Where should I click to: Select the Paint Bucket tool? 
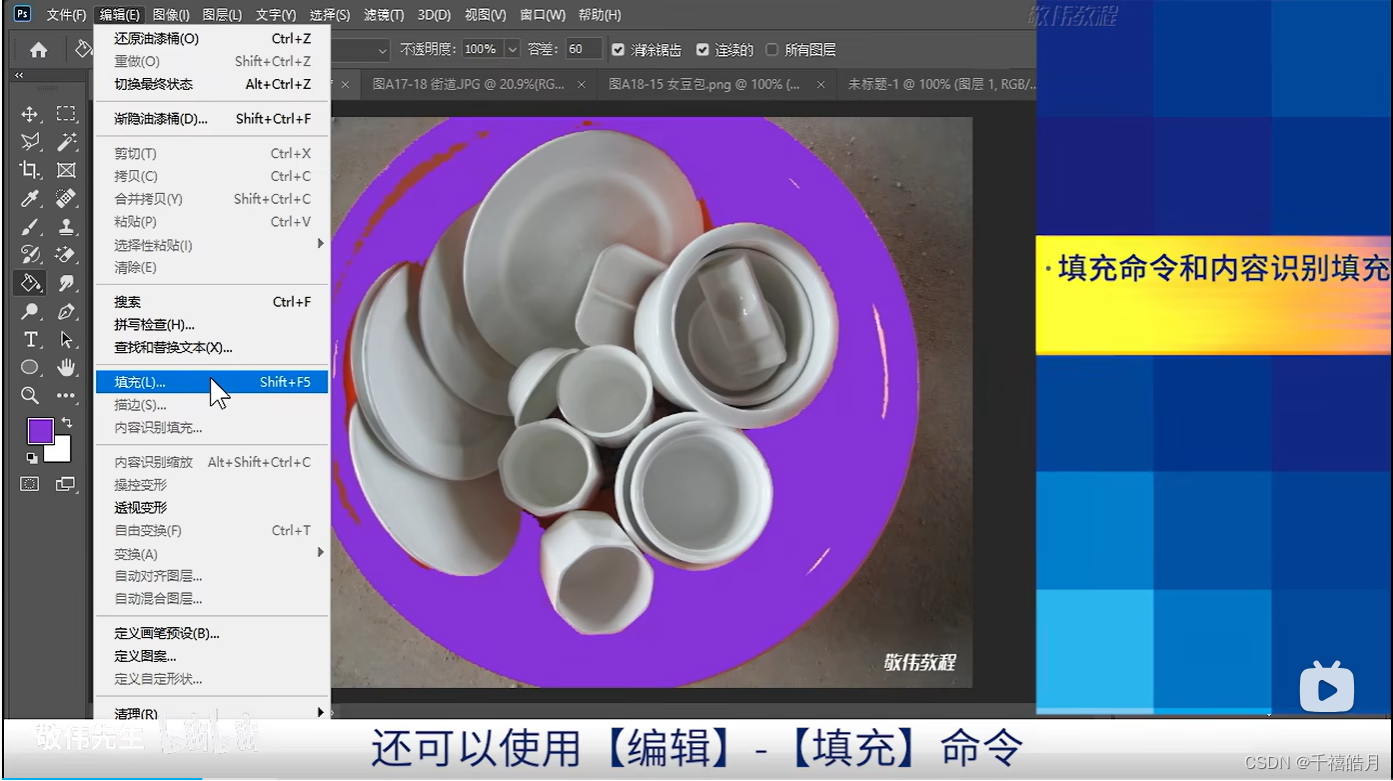tap(30, 283)
